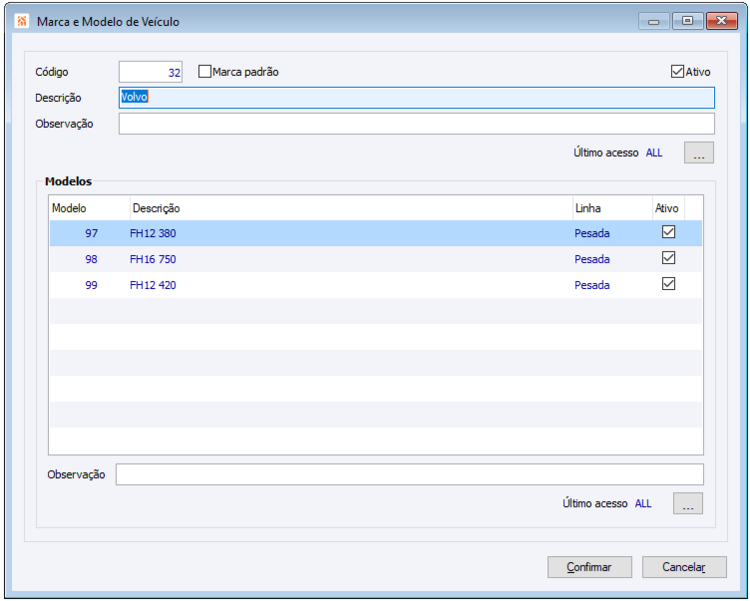Minimize the Marca e Modelo window
The height and width of the screenshot is (601, 750).
[654, 22]
